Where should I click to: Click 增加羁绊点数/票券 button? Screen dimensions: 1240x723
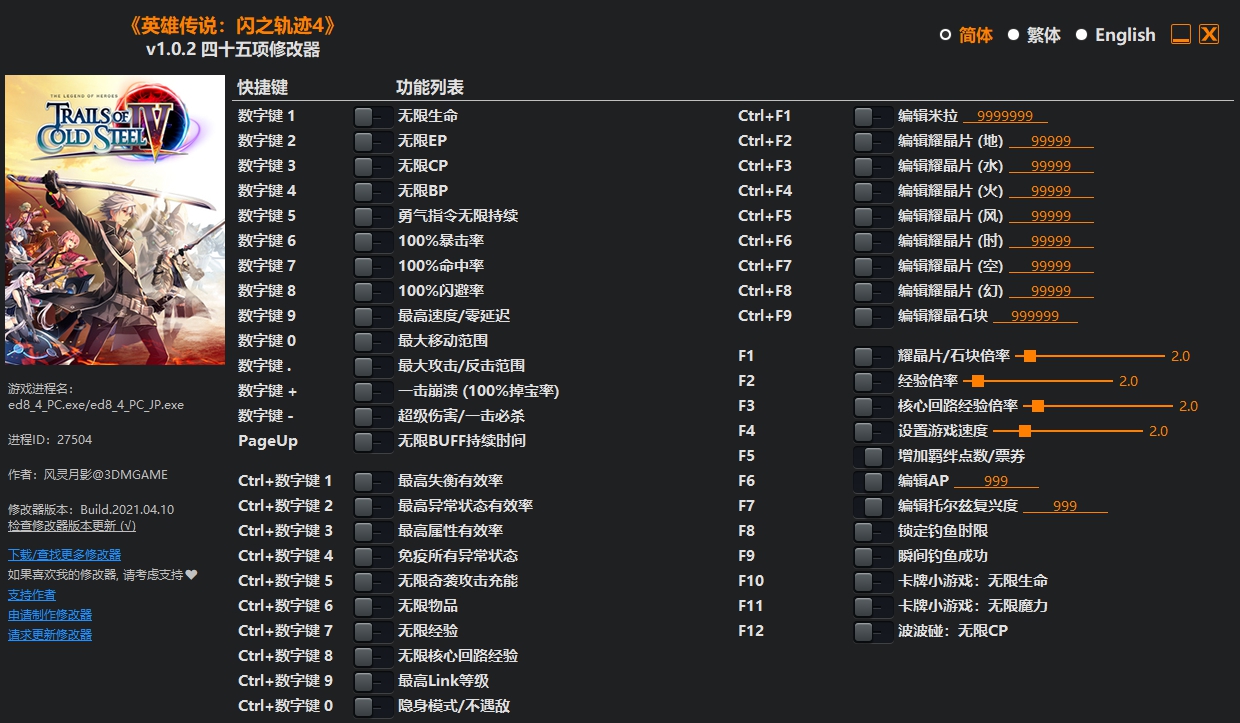[873, 456]
